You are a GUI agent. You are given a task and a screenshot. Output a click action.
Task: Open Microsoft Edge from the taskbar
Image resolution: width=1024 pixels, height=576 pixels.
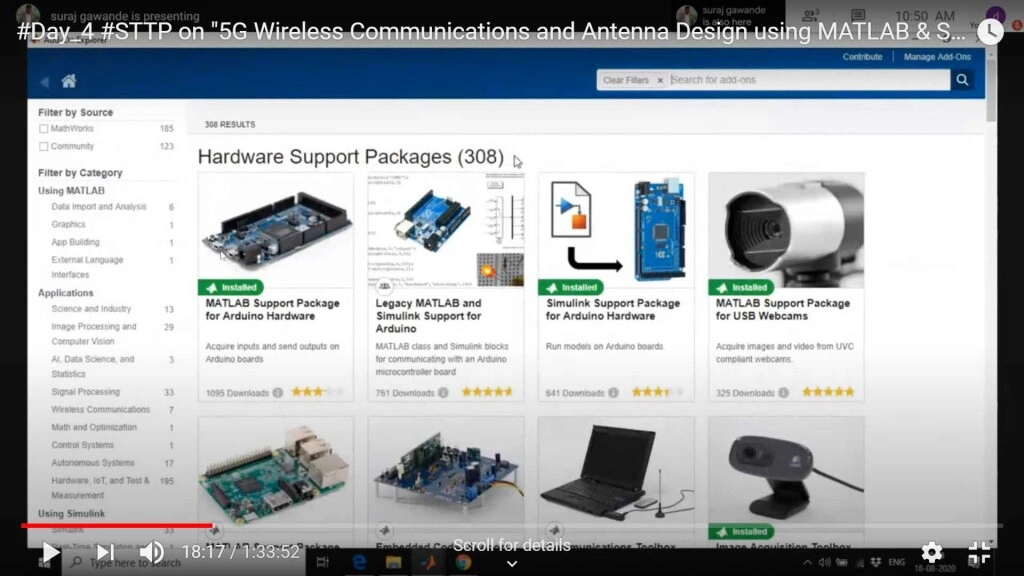[359, 562]
